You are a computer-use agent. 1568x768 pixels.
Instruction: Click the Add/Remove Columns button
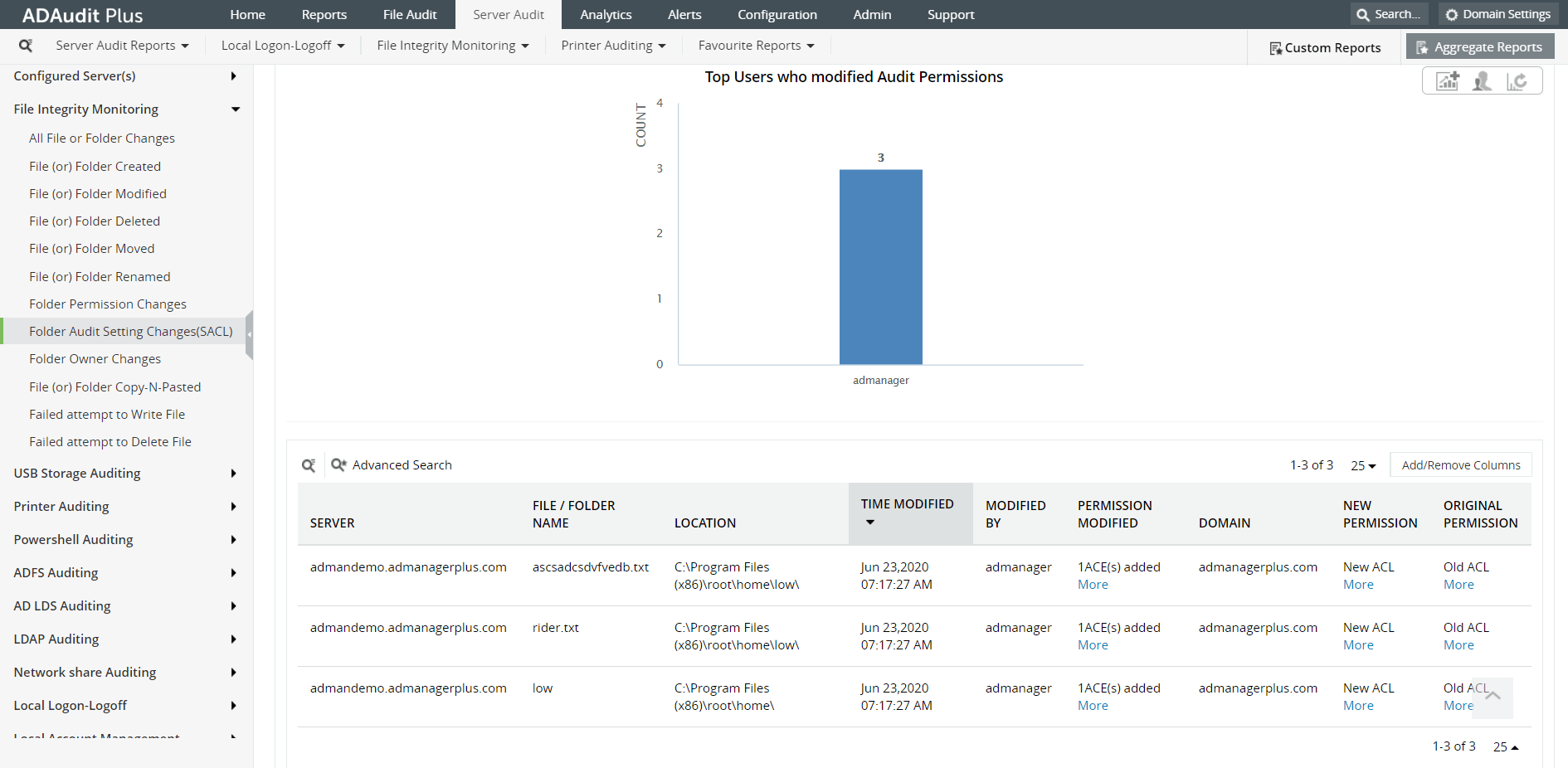[x=1461, y=465]
